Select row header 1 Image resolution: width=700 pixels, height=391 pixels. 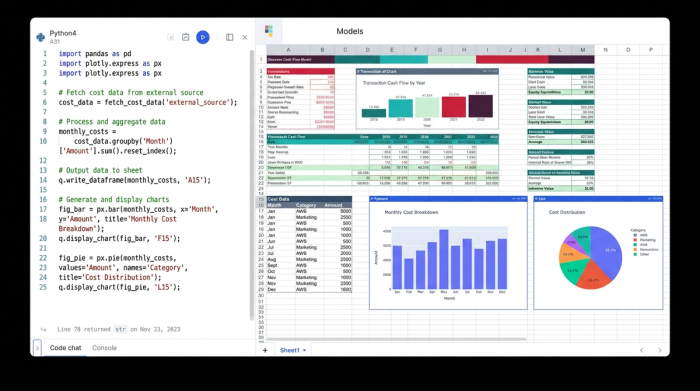[x=261, y=59]
